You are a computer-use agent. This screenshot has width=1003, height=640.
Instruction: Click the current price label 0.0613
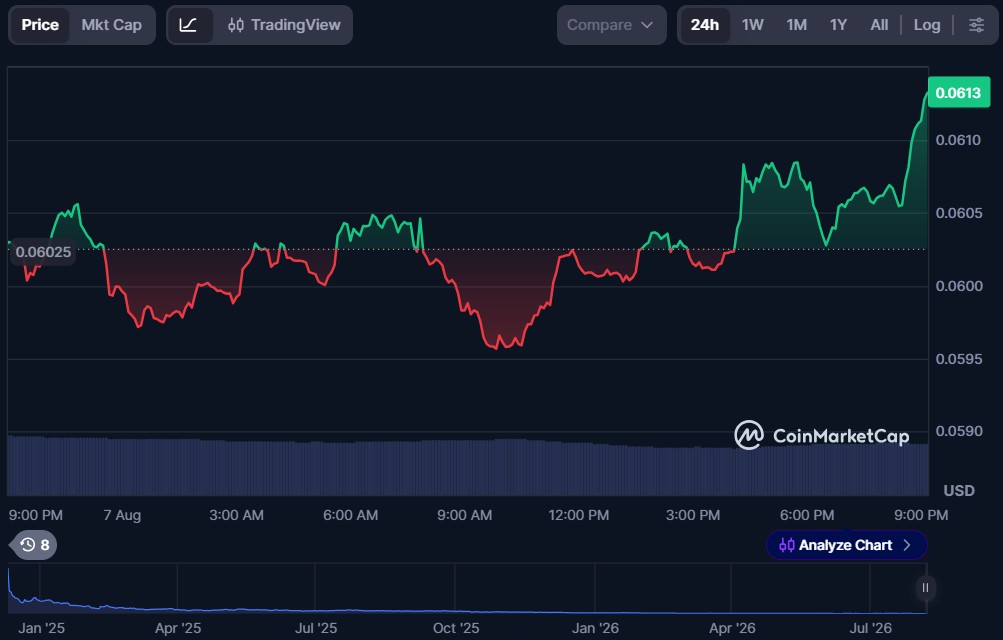[958, 93]
